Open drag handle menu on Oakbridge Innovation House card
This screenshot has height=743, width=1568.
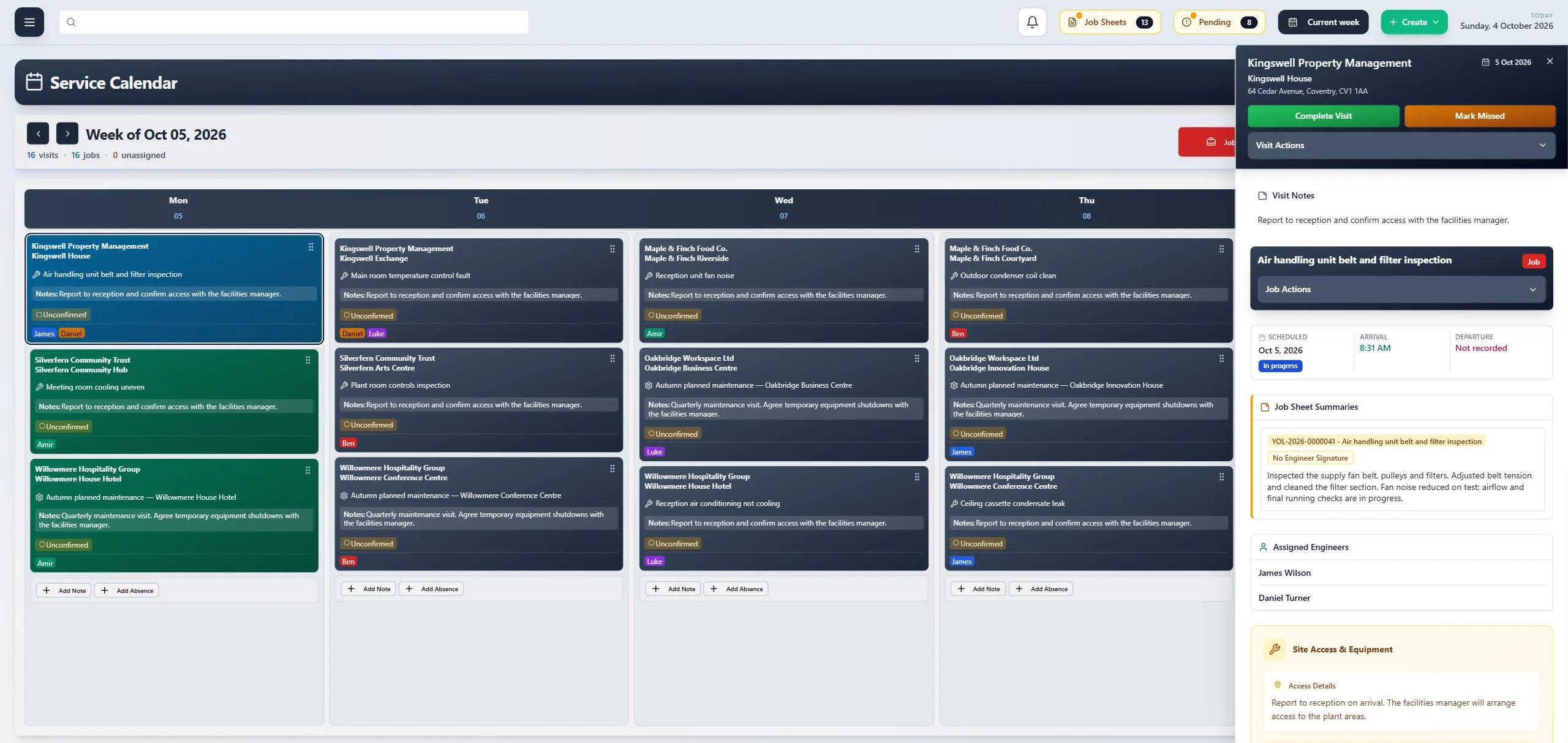point(1221,359)
